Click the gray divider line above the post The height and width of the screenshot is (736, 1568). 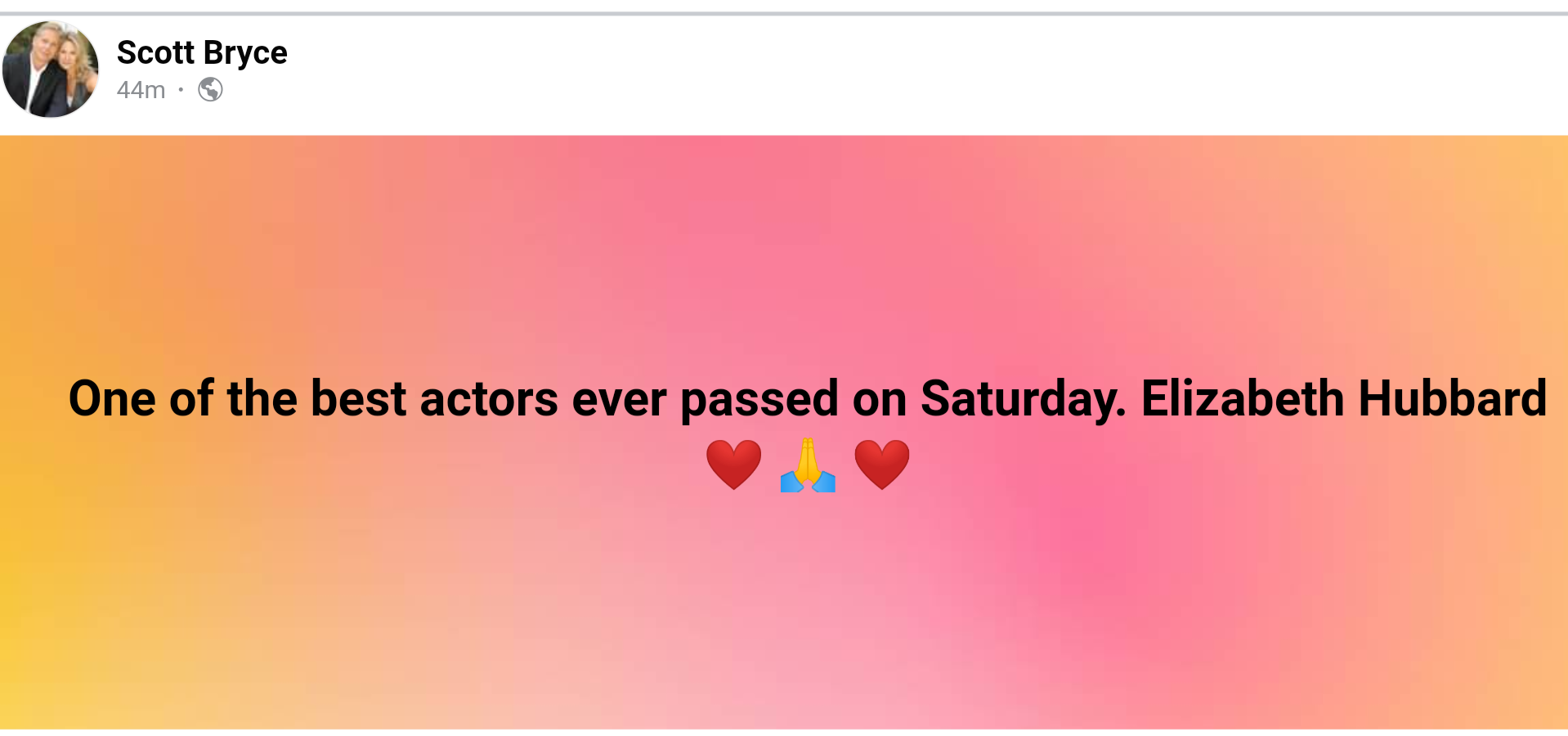point(784,13)
